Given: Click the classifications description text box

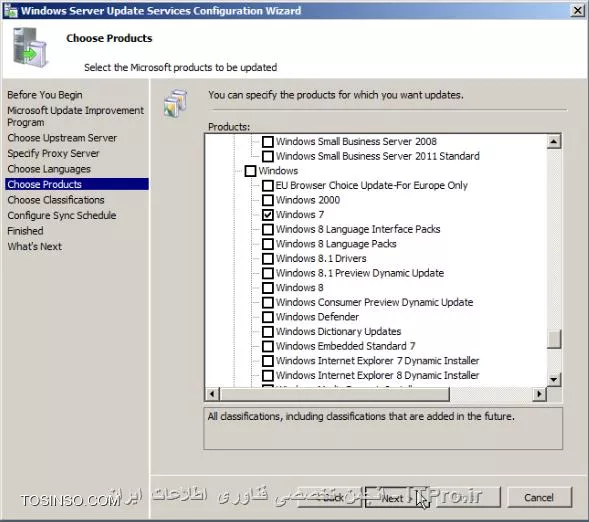Looking at the screenshot, I should pos(383,428).
